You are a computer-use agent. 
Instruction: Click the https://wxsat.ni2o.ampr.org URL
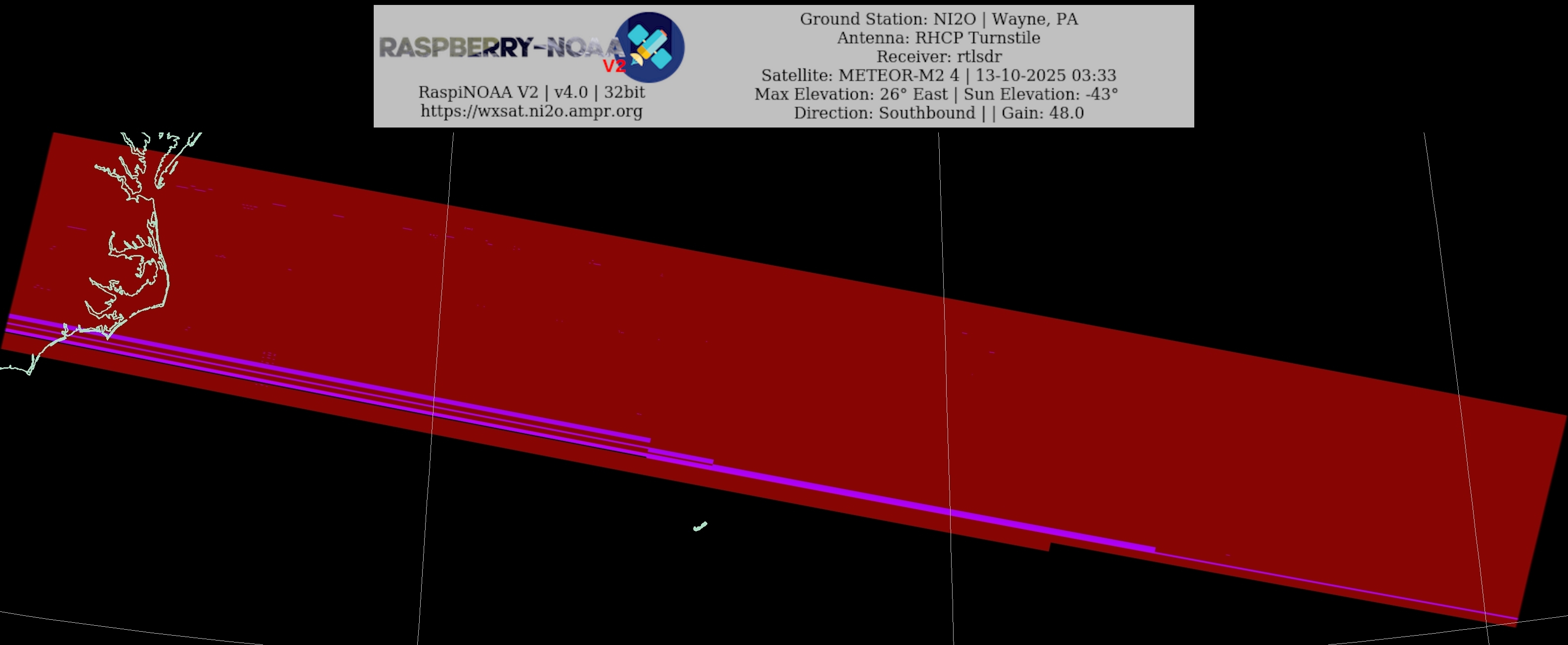tap(531, 111)
